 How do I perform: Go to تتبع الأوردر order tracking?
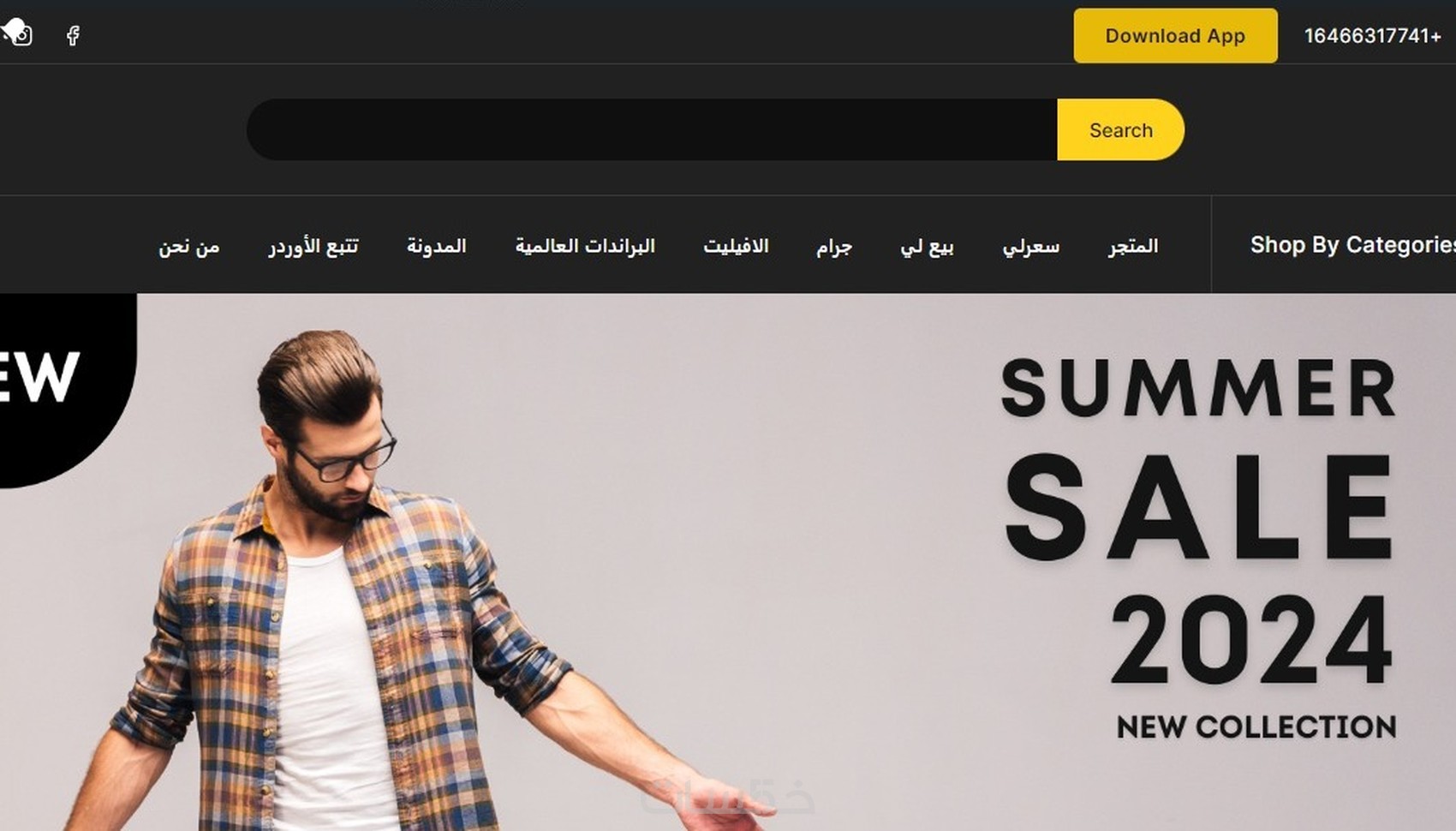click(x=313, y=247)
